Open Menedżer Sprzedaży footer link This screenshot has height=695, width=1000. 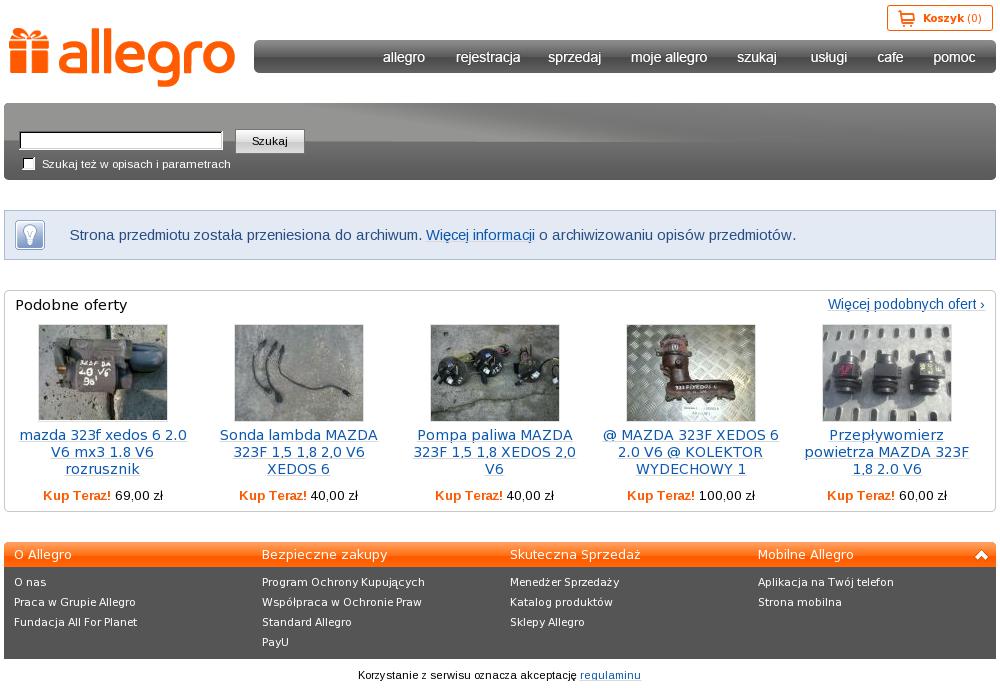pyautogui.click(x=564, y=582)
